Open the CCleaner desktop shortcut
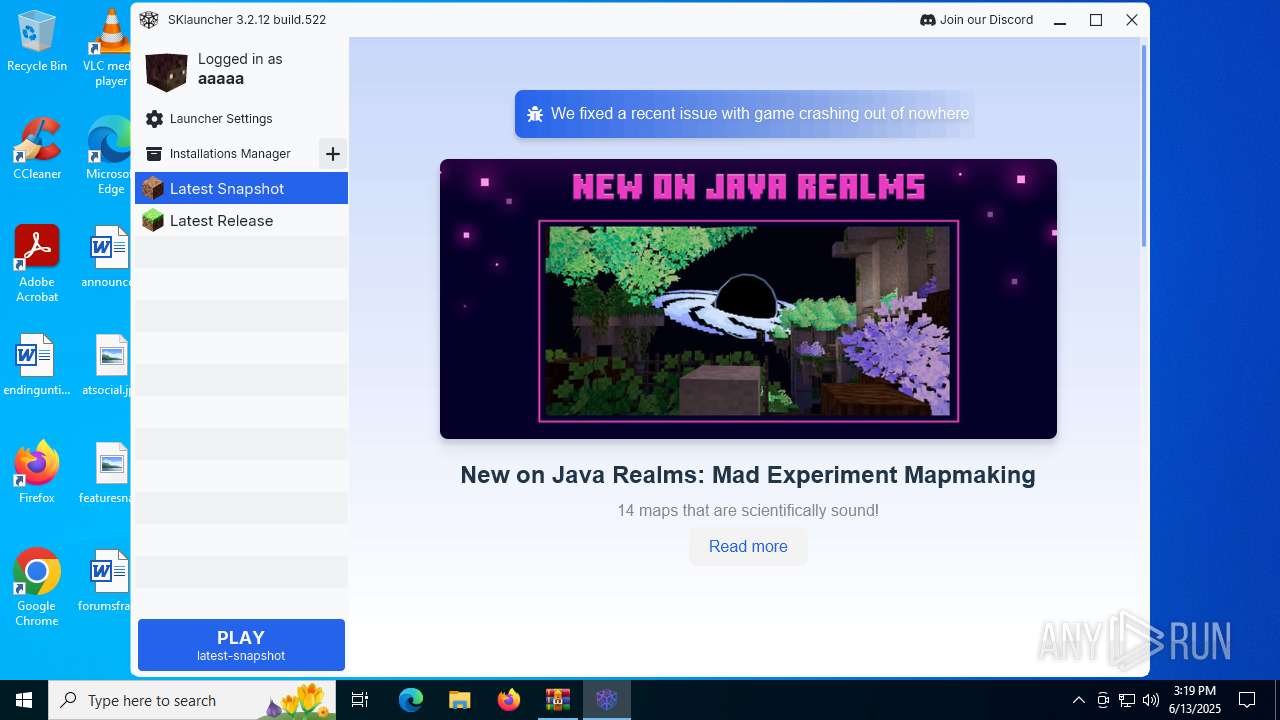Screen dimensions: 1280x720 pyautogui.click(x=37, y=150)
